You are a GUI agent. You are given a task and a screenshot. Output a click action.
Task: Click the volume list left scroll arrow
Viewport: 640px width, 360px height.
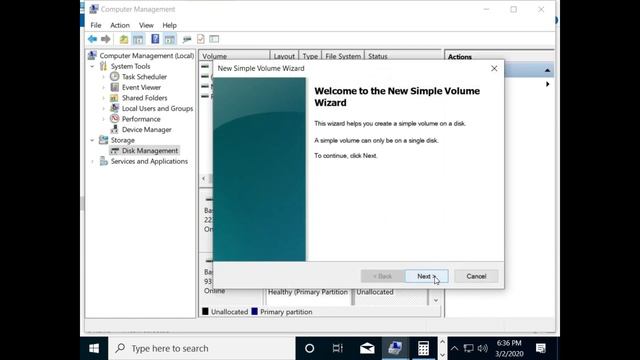coord(204,178)
